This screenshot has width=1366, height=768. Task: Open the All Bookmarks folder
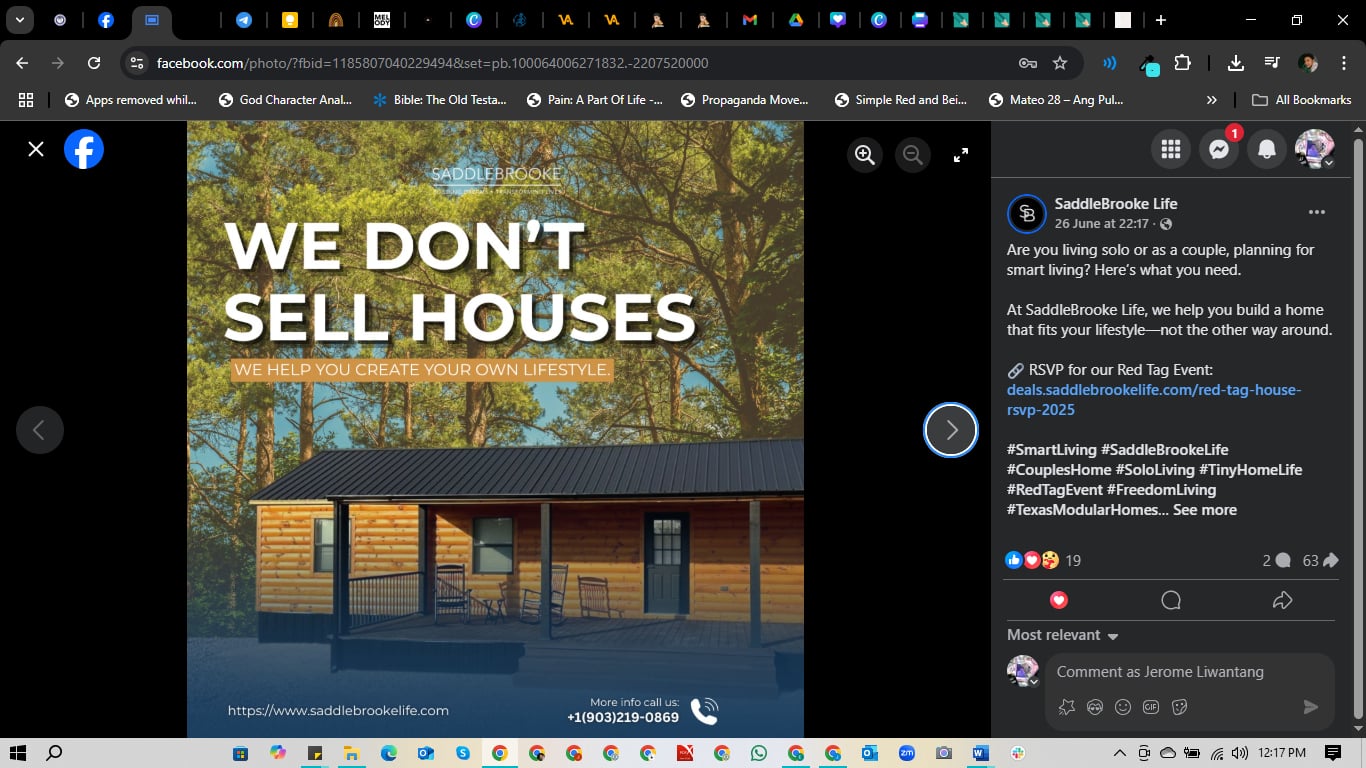(x=1302, y=100)
